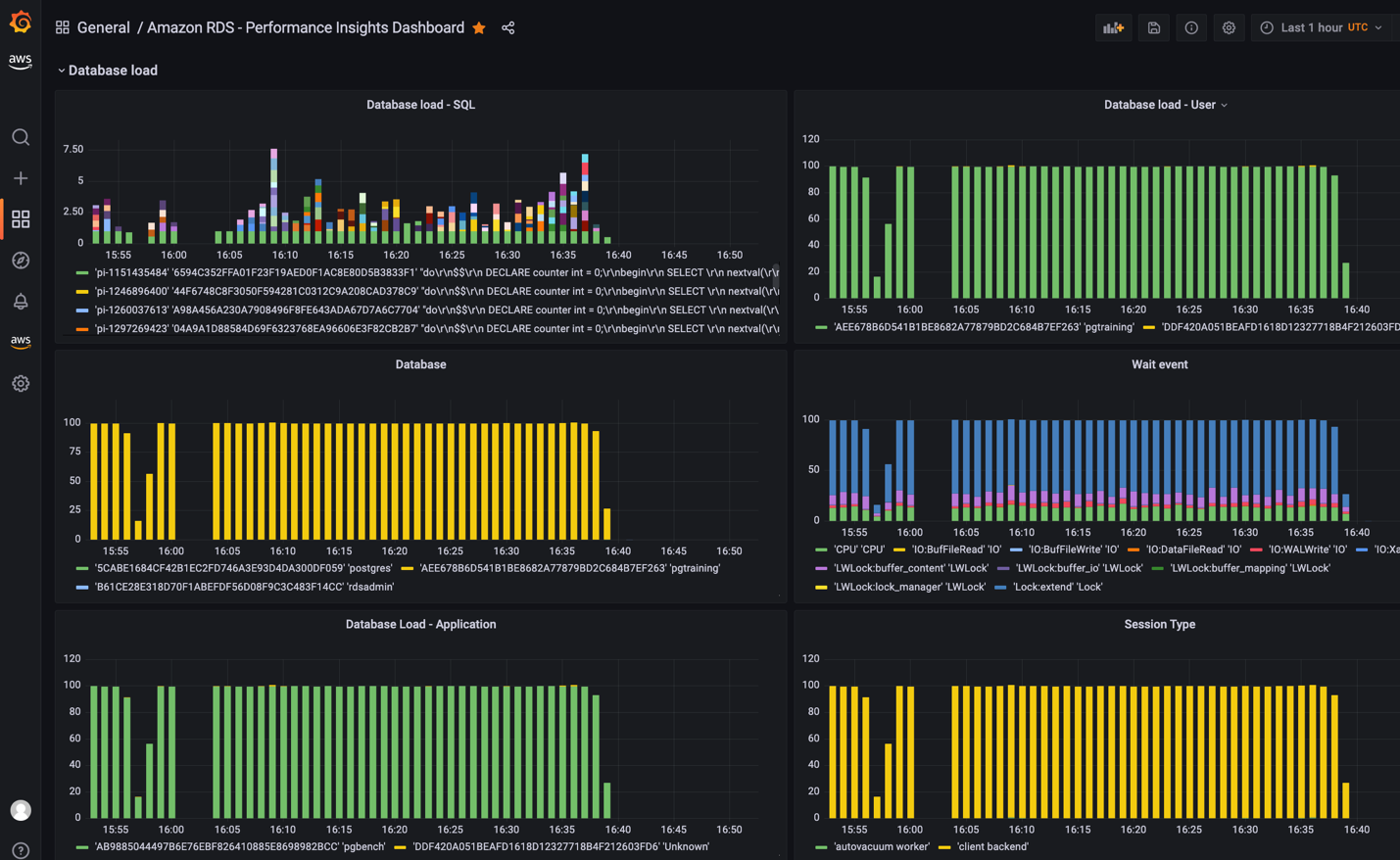Open Explore via the compass icon
This screenshot has height=860, width=1400.
21,260
